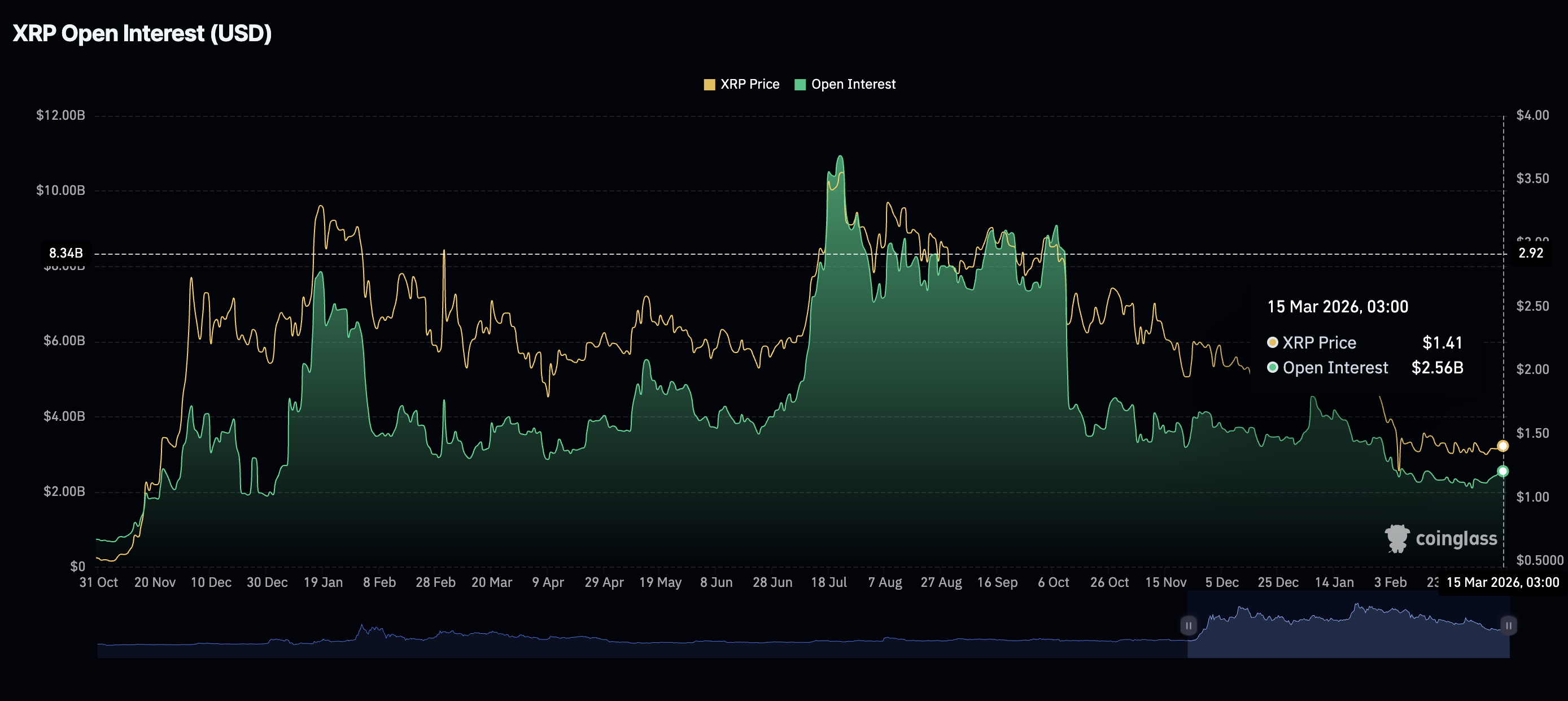
Task: Click the yellow XRP Price legend swatch
Action: coord(709,85)
